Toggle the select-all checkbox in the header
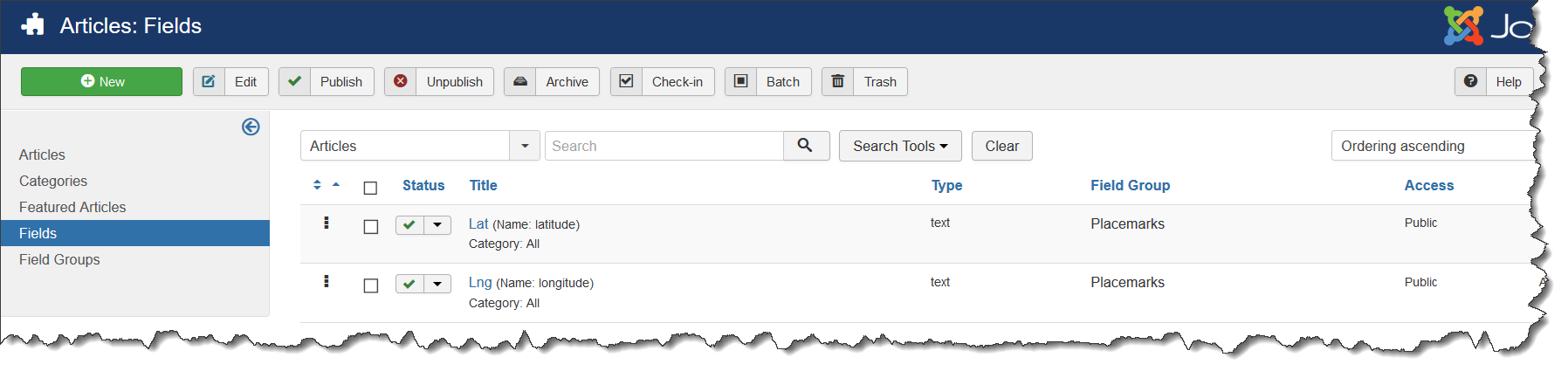1568x371 pixels. click(x=370, y=188)
